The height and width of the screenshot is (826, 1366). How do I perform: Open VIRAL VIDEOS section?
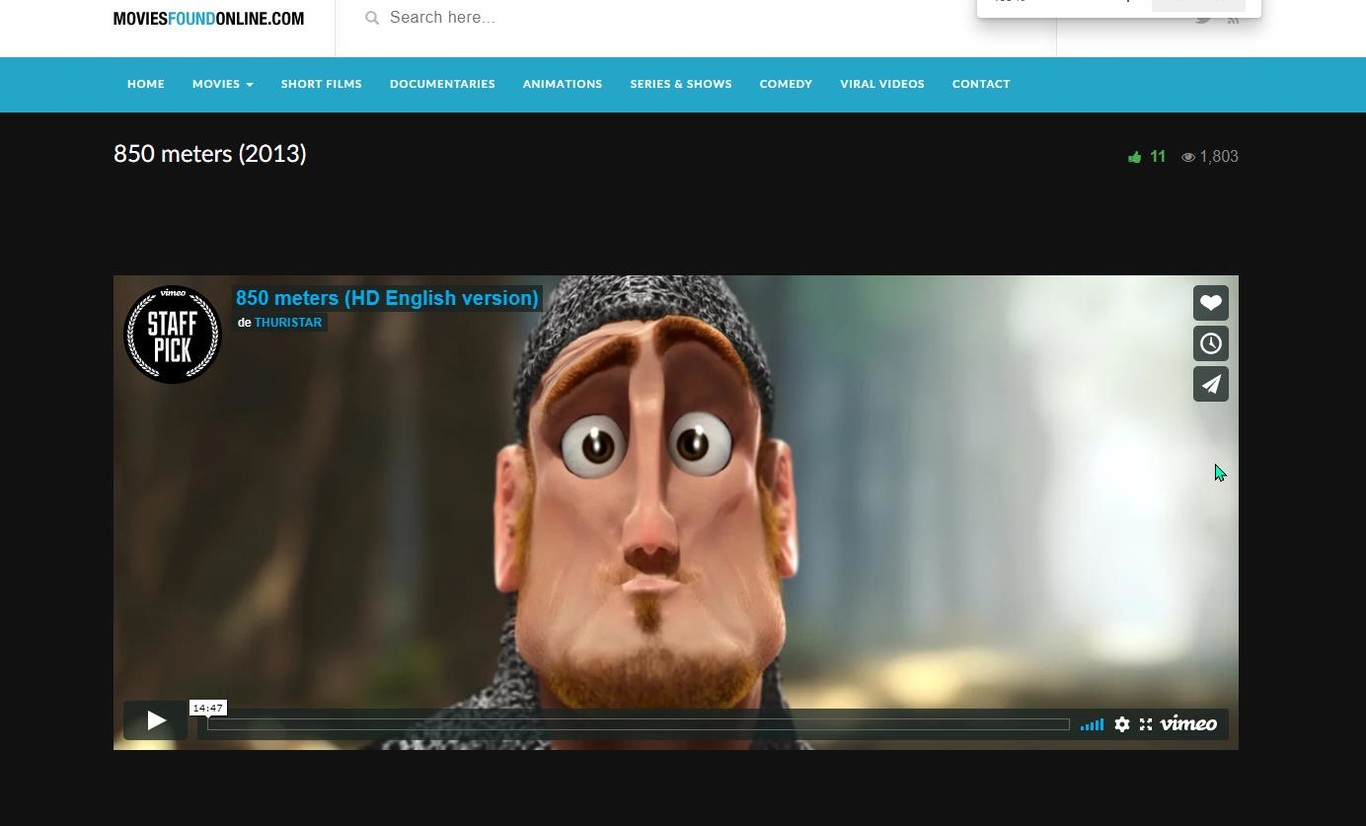[x=882, y=84]
